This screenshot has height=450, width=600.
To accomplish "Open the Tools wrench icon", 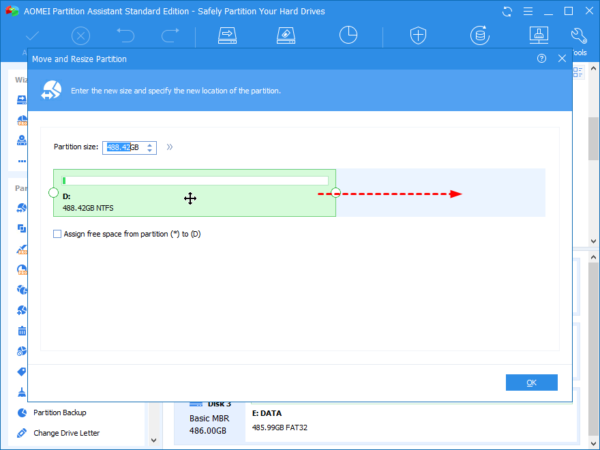I will click(579, 36).
